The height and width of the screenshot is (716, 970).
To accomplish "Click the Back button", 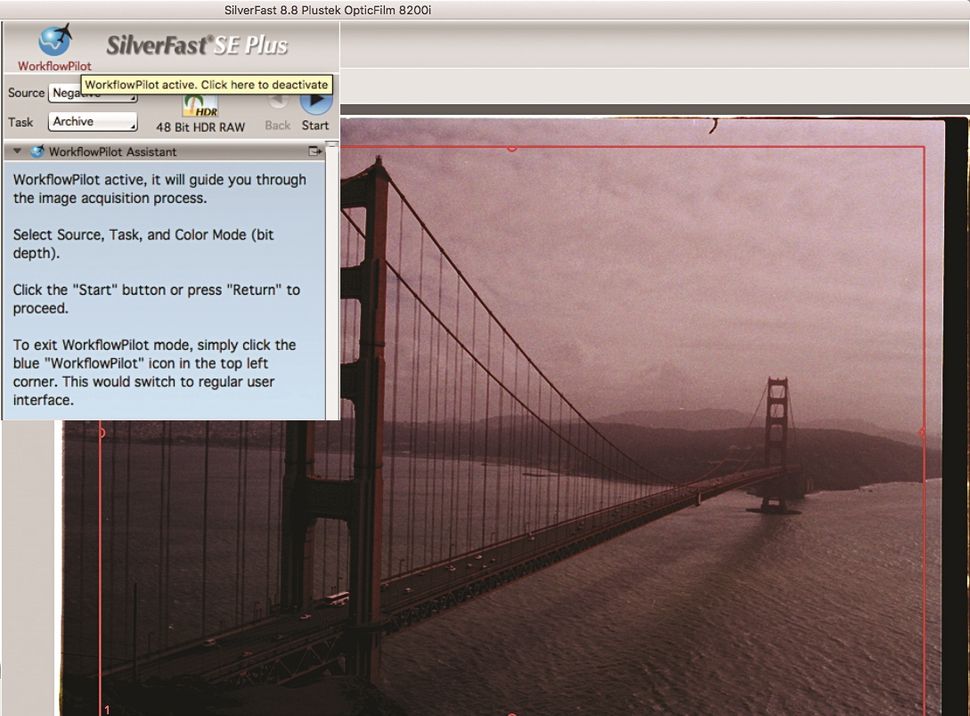I will click(278, 110).
